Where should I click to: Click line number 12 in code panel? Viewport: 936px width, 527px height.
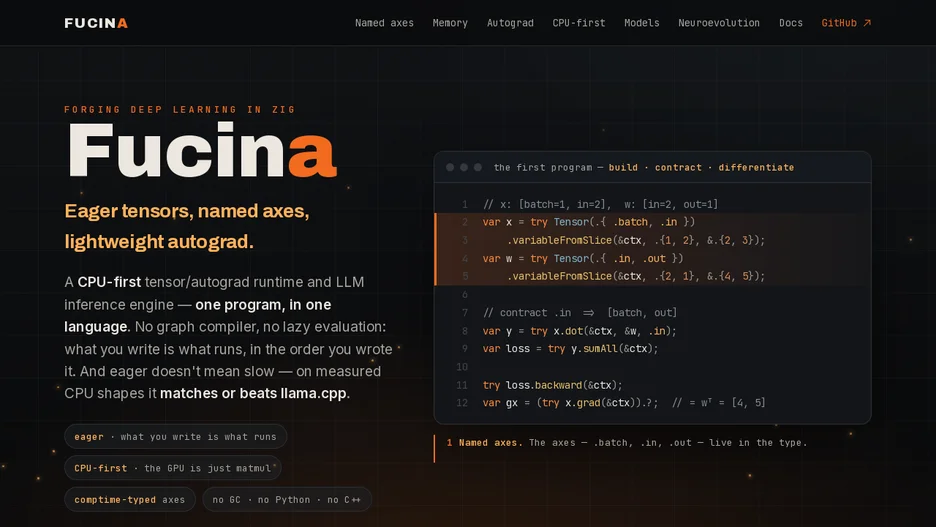tap(462, 403)
